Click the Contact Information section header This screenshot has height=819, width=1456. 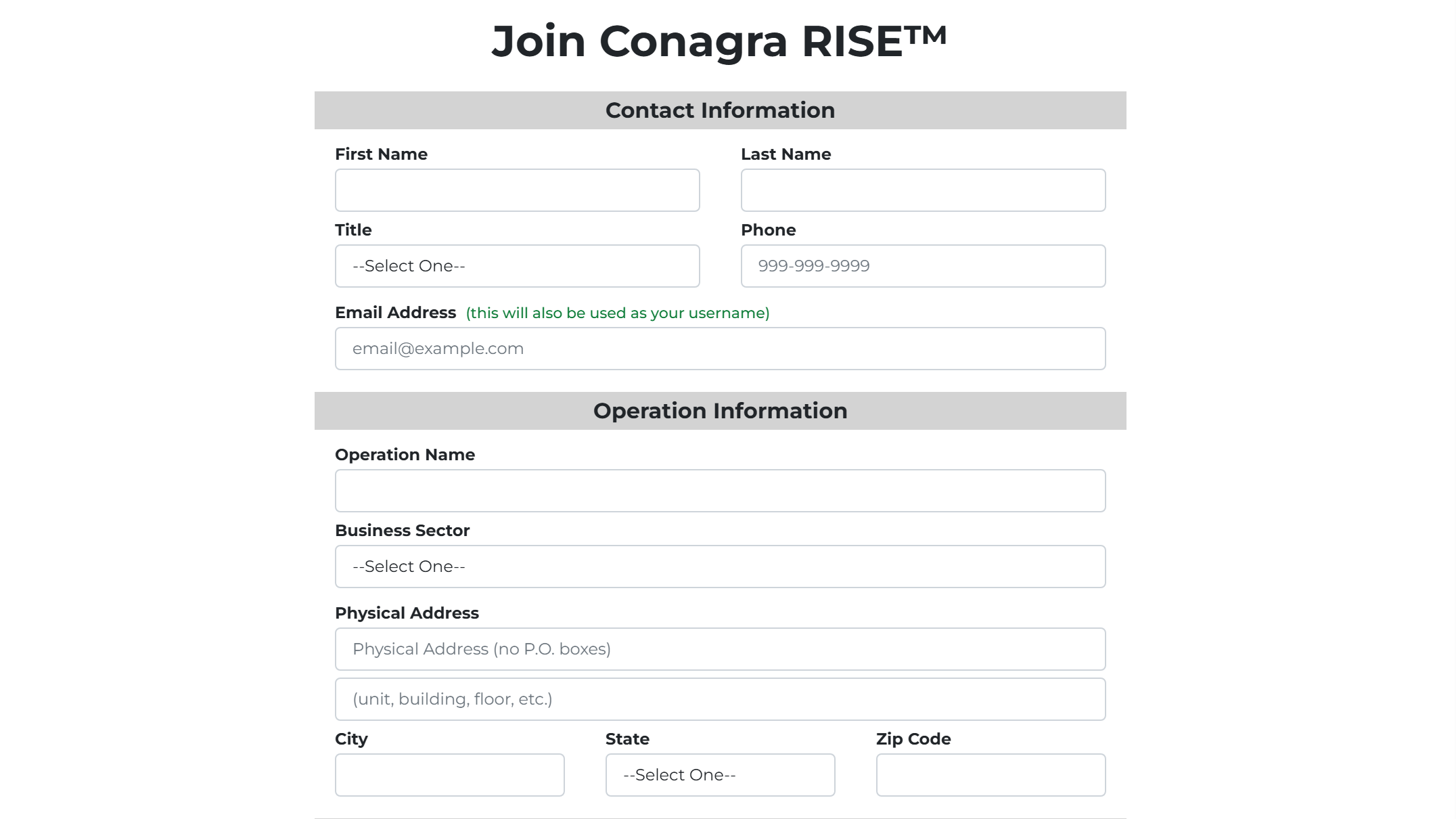(720, 110)
